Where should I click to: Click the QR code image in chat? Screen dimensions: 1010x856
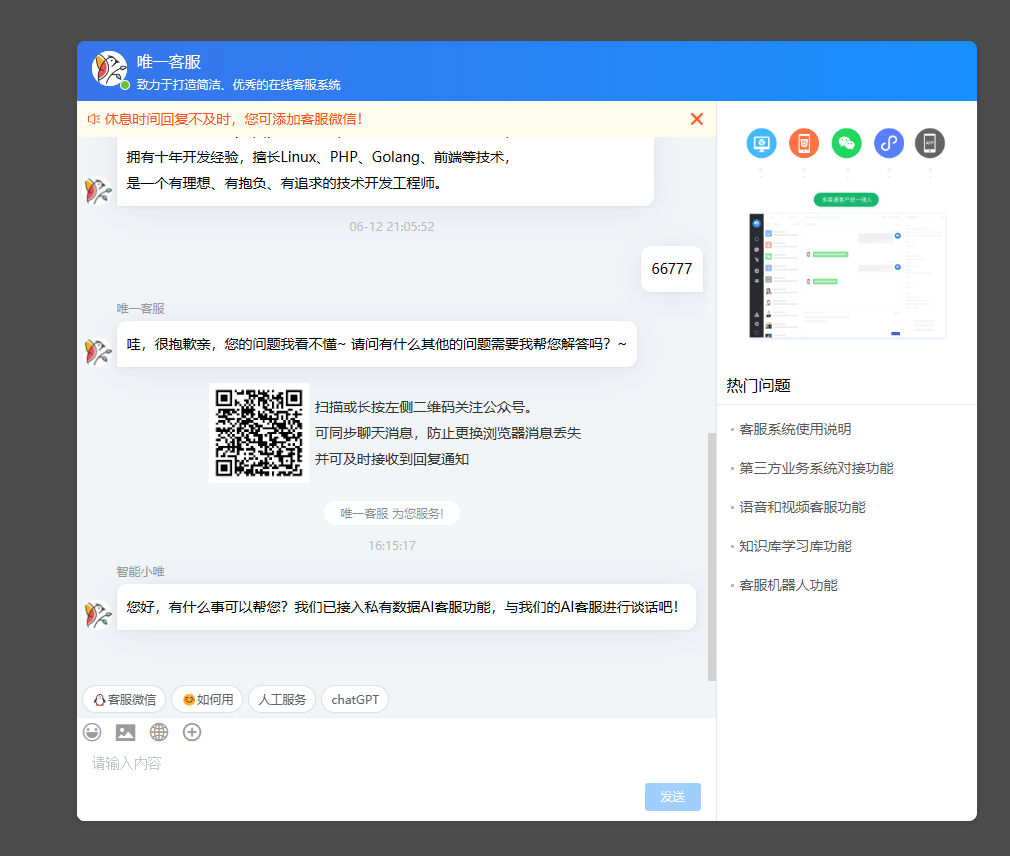(259, 433)
